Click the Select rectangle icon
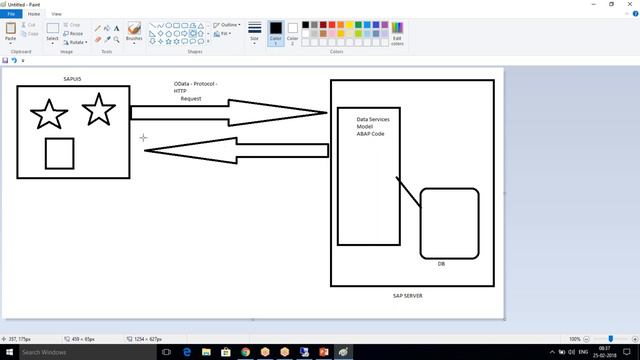This screenshot has height=360, width=640. 53,29
